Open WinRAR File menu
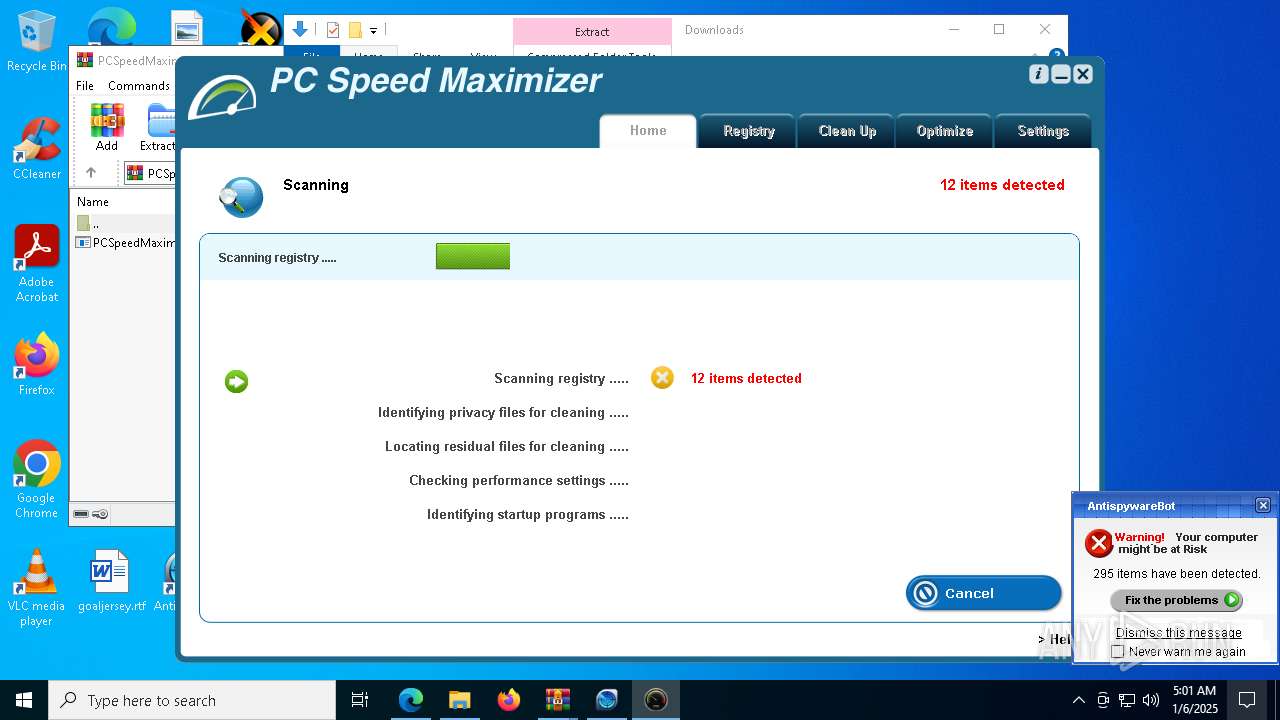 click(85, 86)
